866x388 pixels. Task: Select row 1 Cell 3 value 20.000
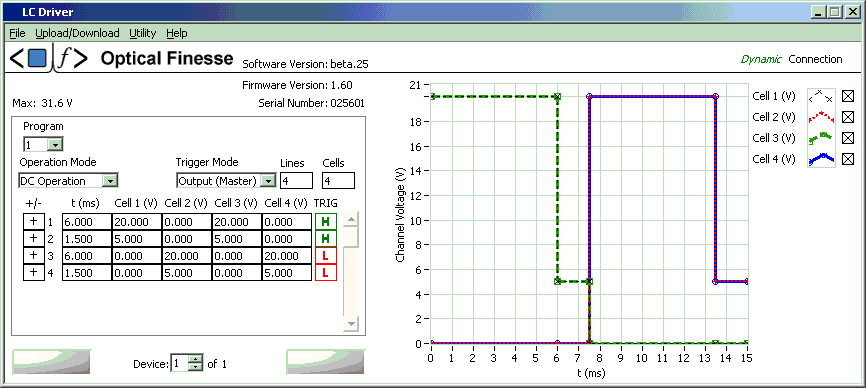tap(237, 222)
